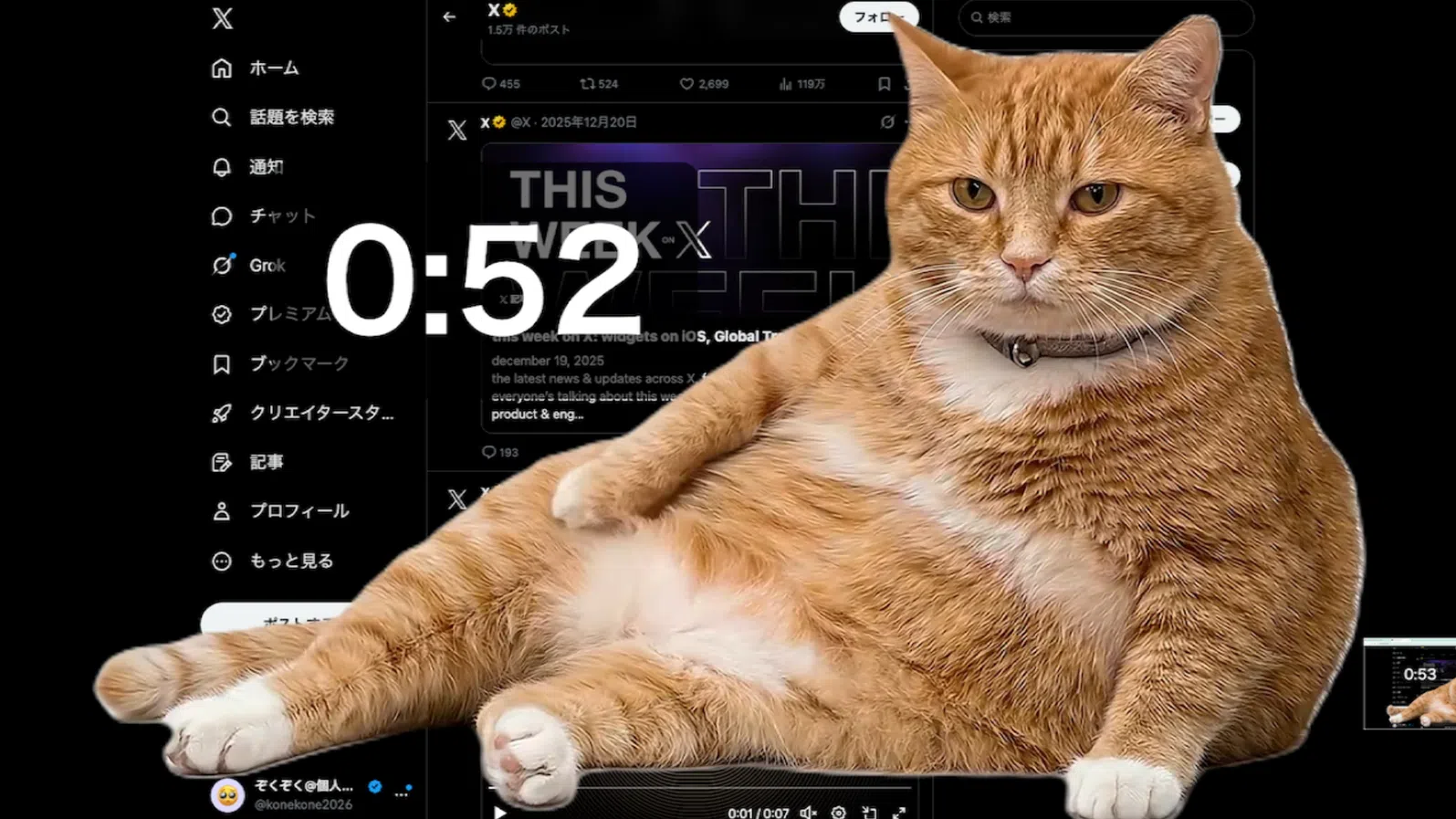The width and height of the screenshot is (1456, 819).
Task: Unmute the video using speaker icon
Action: [x=808, y=812]
